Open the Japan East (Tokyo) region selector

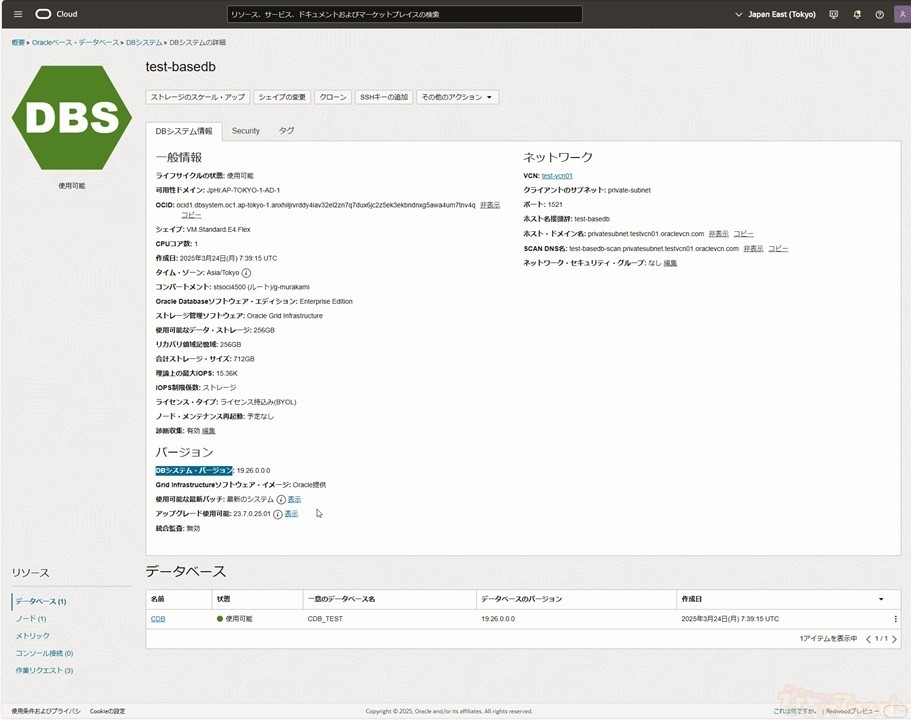pos(776,15)
